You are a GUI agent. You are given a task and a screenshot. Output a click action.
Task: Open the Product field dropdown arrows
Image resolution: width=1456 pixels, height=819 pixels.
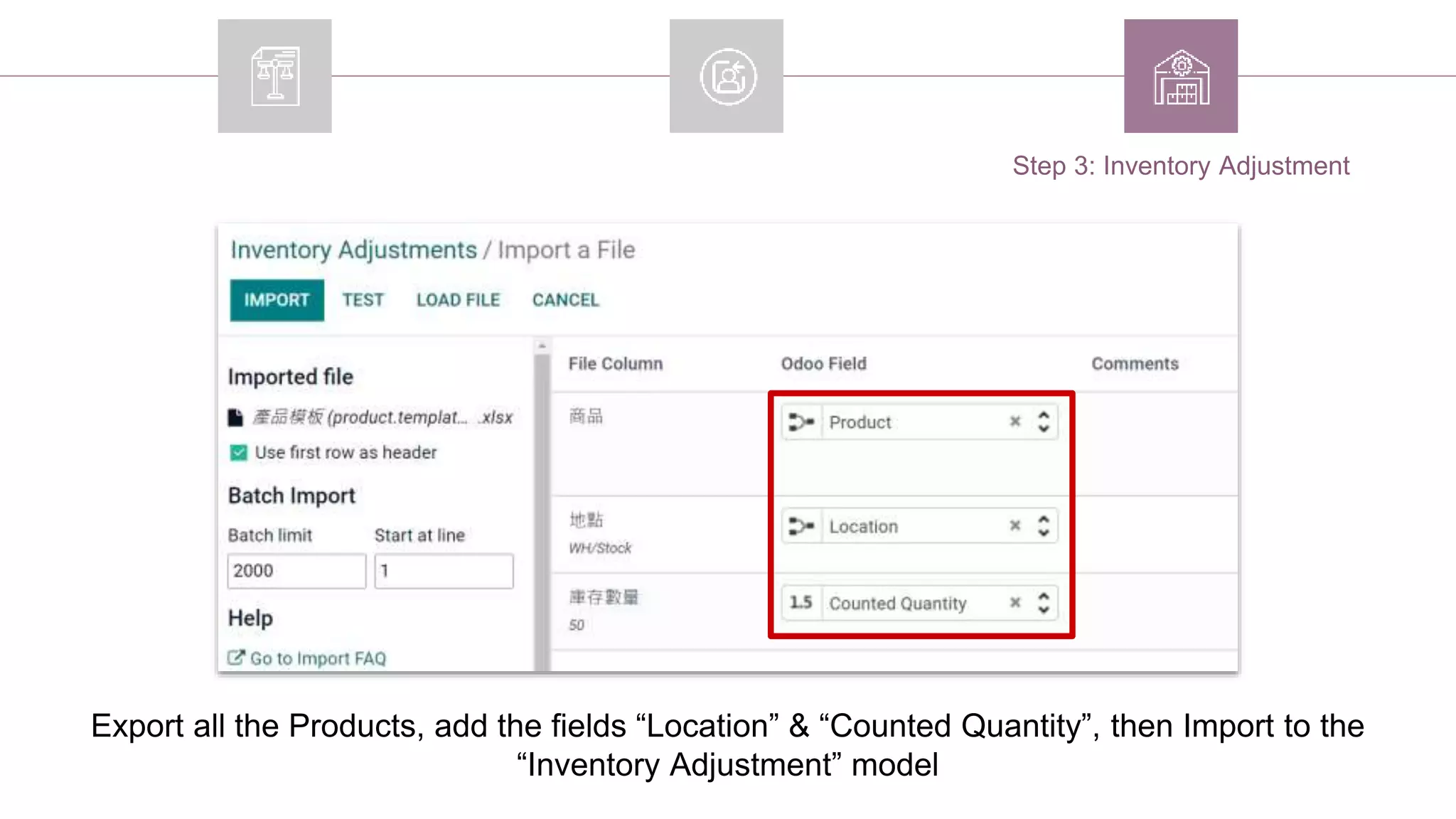click(1043, 422)
